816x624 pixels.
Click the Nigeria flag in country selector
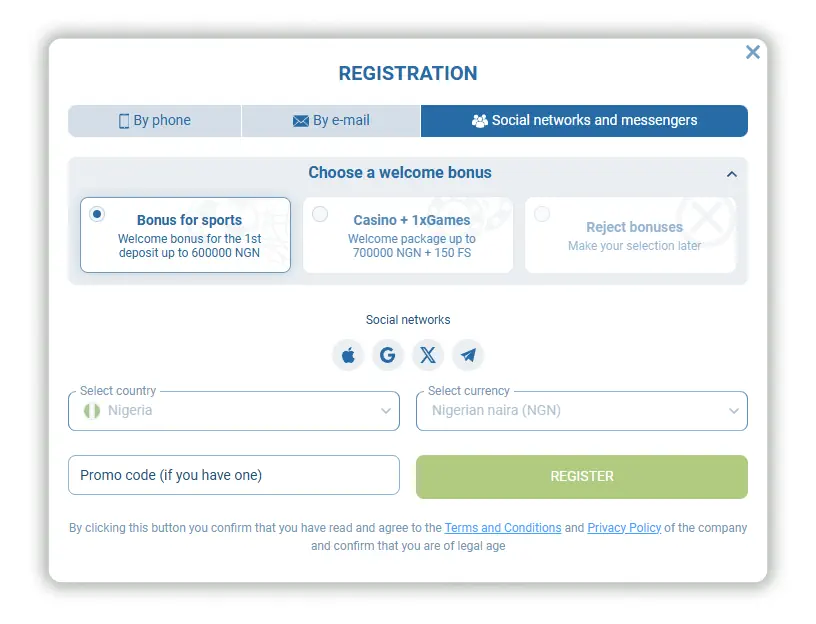coord(90,410)
